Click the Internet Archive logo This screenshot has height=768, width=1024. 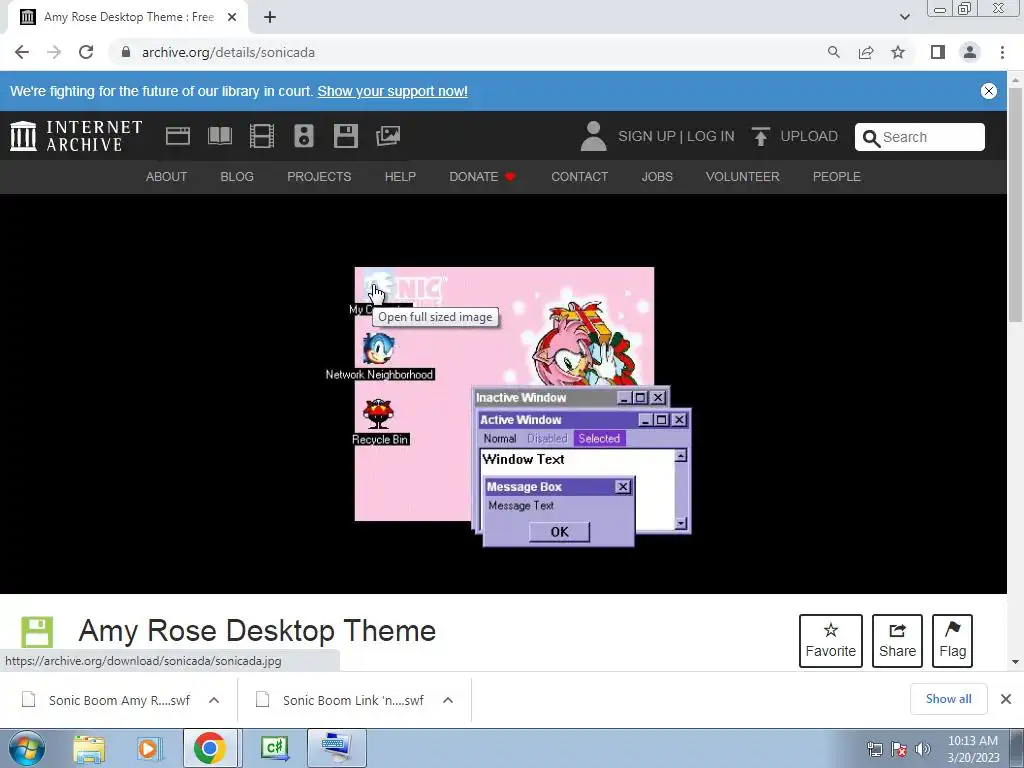(76, 136)
